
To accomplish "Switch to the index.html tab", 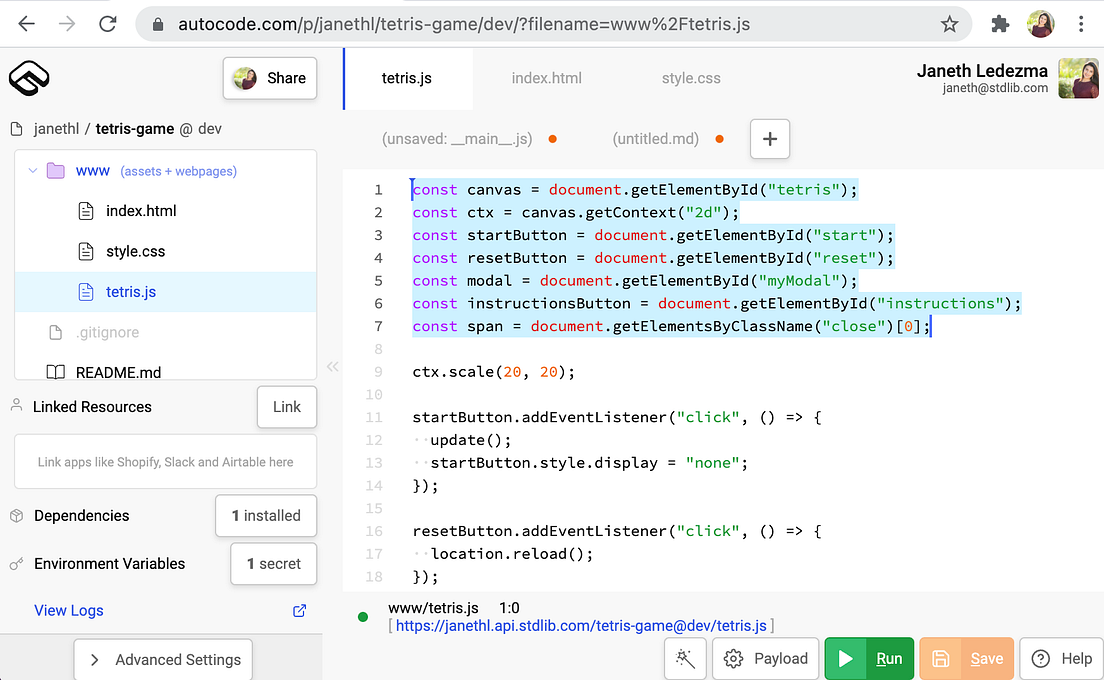I will pos(546,78).
